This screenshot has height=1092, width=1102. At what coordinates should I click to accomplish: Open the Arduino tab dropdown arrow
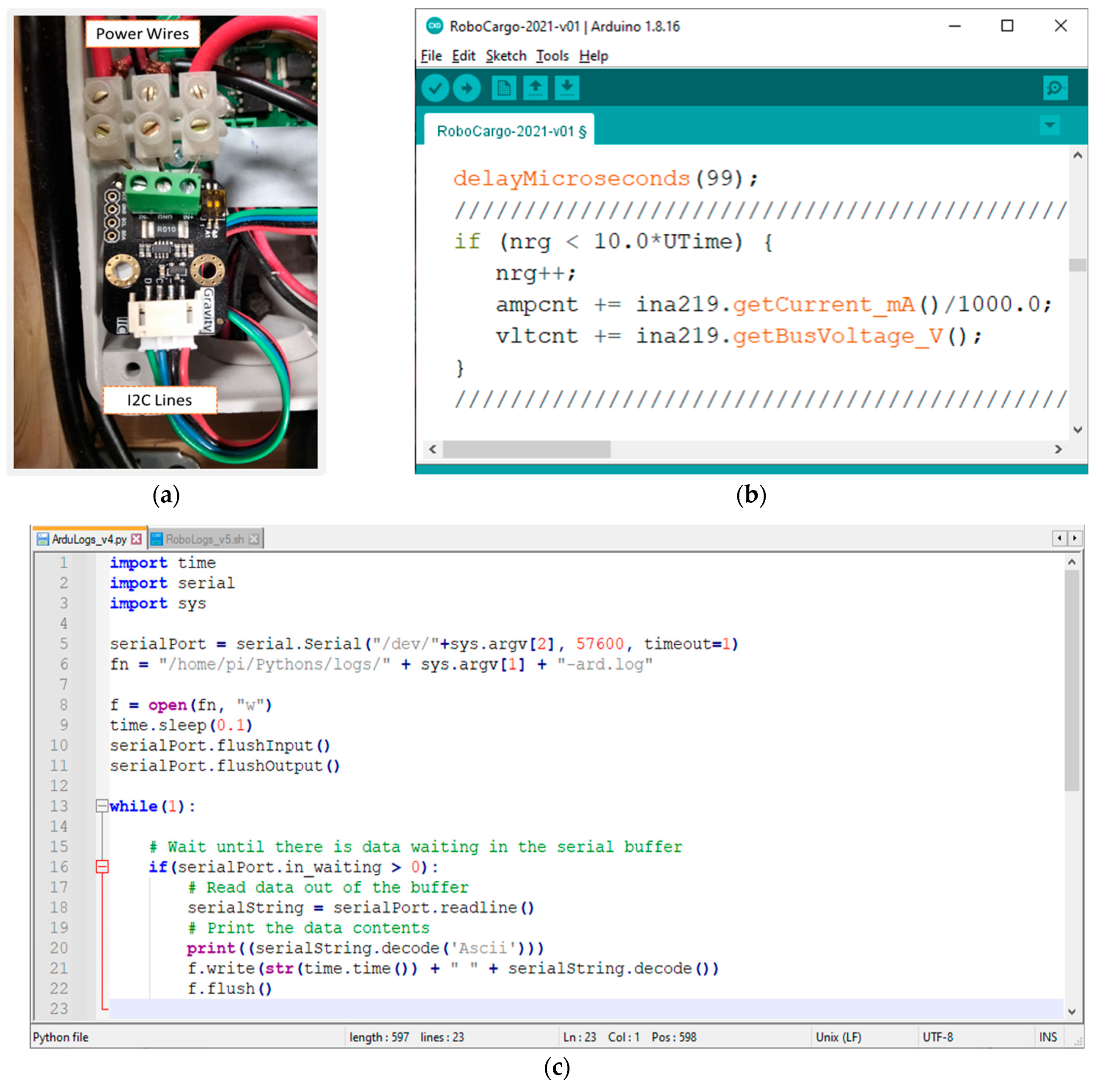click(1049, 125)
